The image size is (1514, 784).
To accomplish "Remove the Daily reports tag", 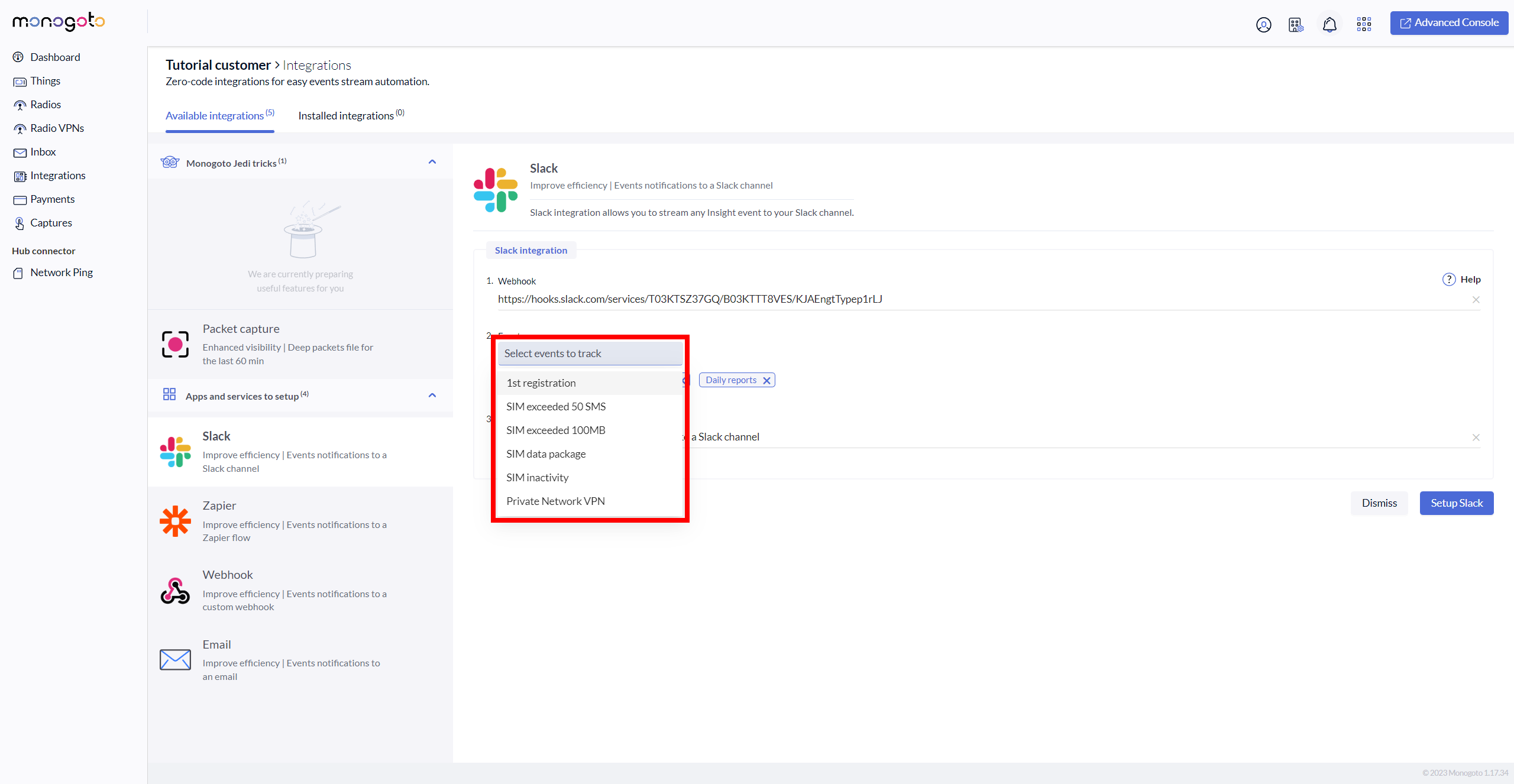I will [766, 381].
